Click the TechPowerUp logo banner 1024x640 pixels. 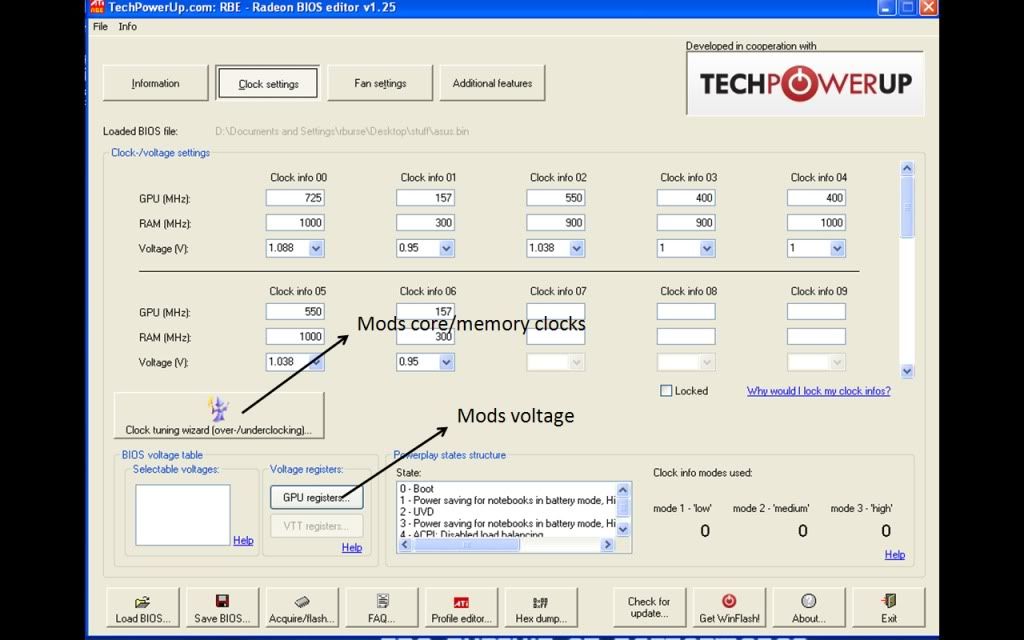pyautogui.click(x=805, y=84)
